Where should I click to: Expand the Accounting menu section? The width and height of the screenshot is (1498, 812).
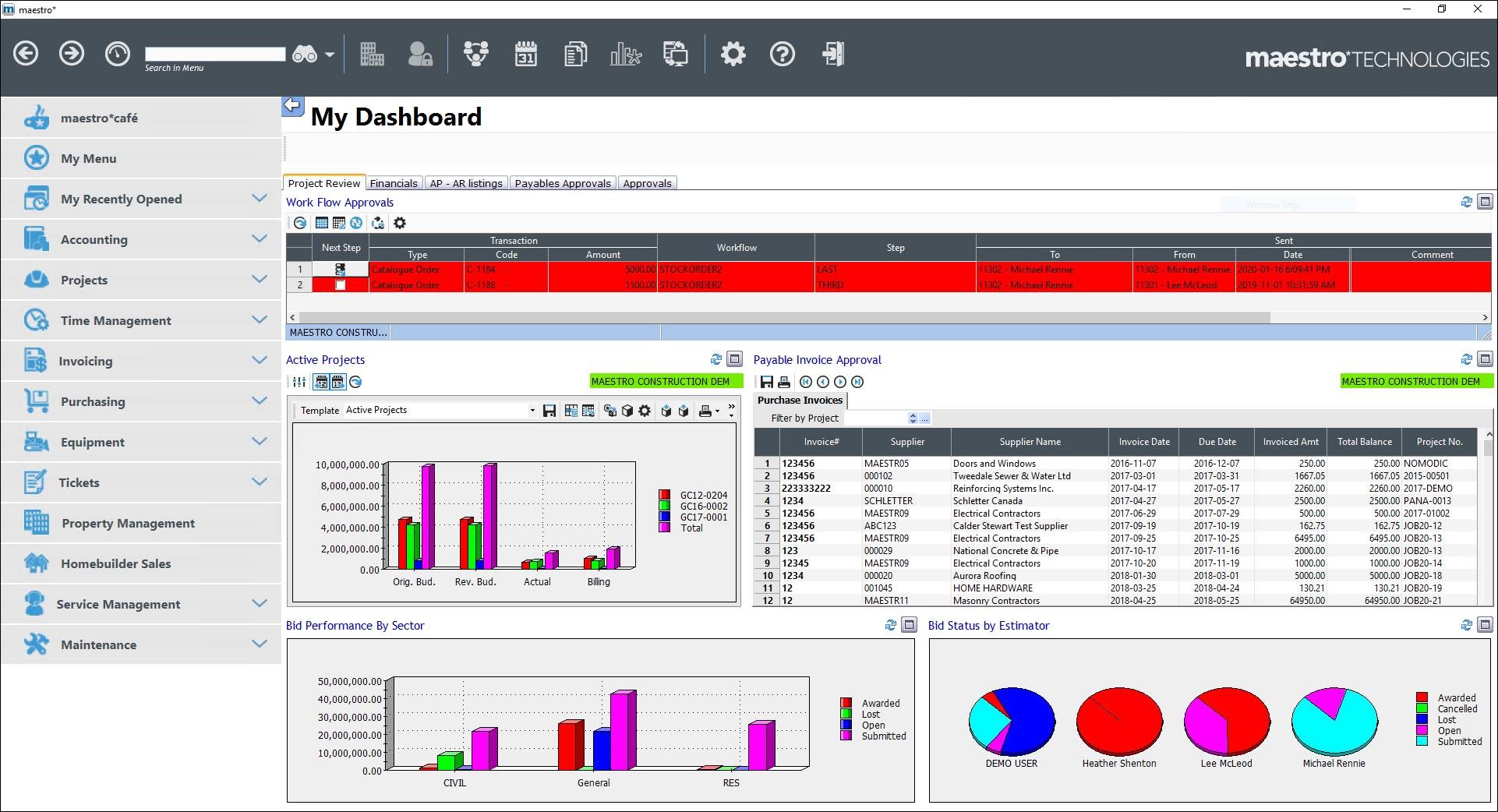tap(260, 239)
